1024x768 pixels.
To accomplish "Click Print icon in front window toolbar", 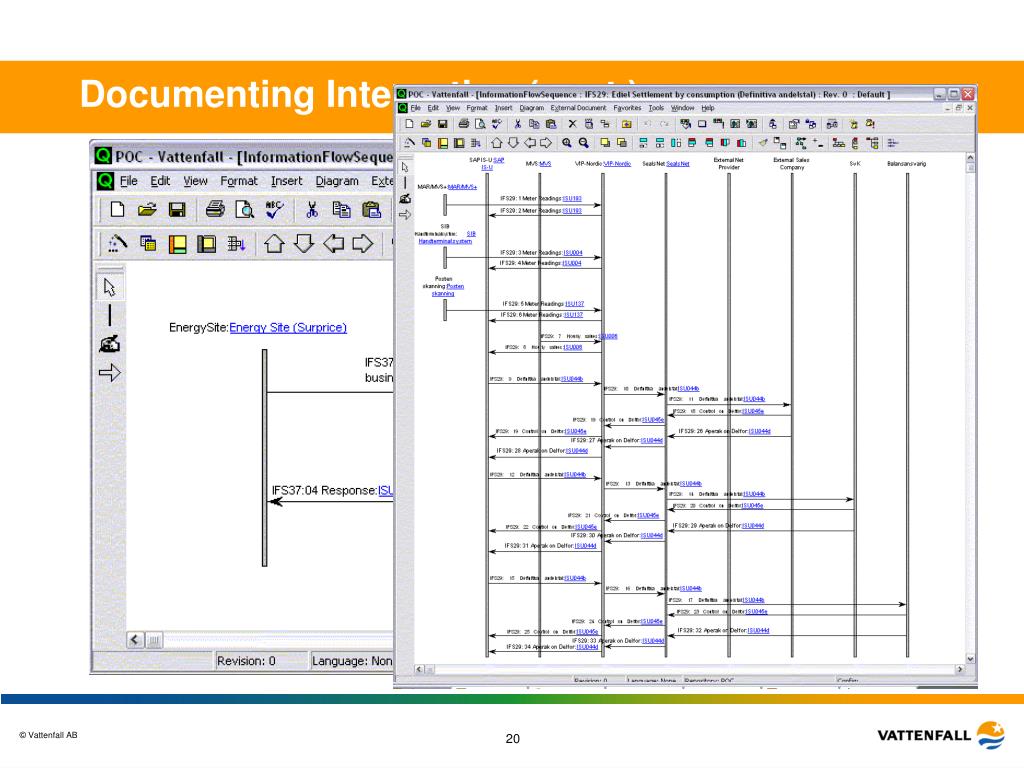I will (464, 123).
